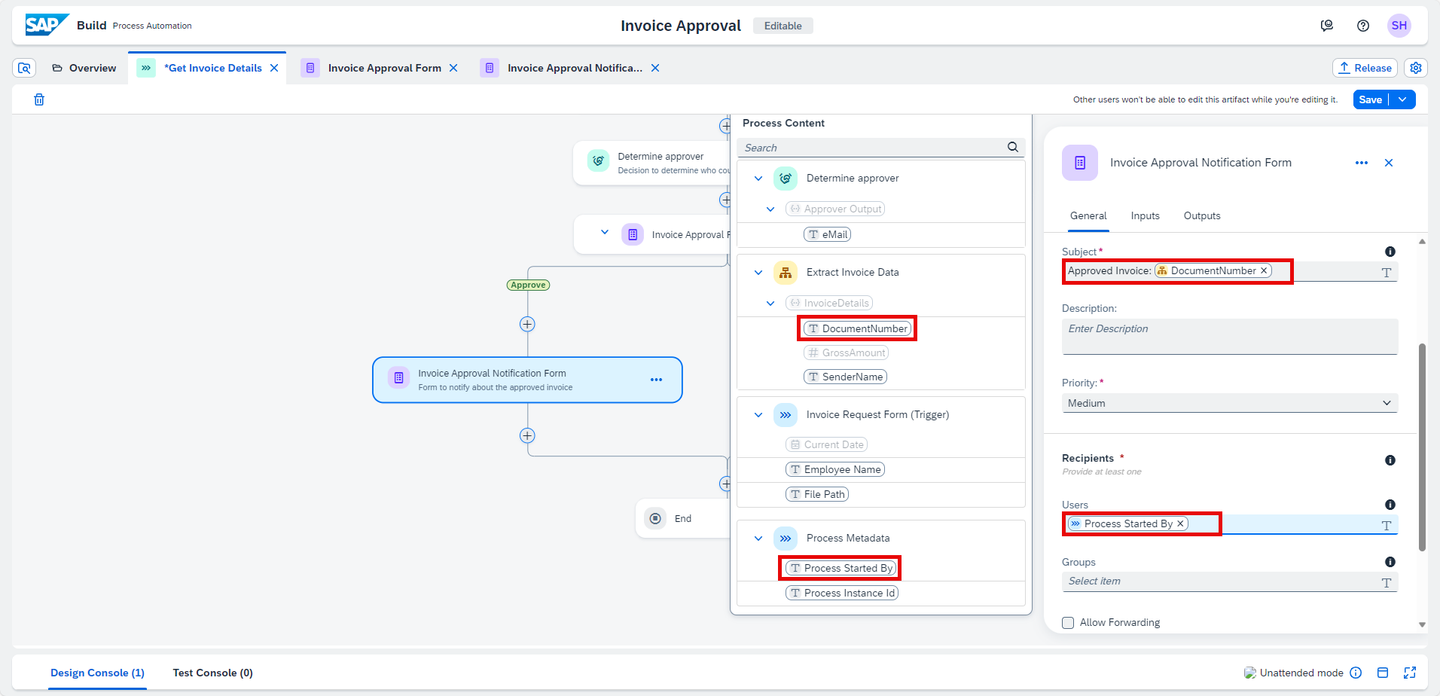Click the text T icon in Subject field

tap(1386, 272)
